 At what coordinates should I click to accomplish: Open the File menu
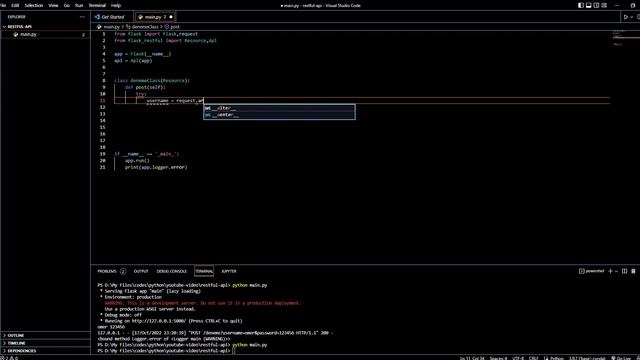(3, 5)
